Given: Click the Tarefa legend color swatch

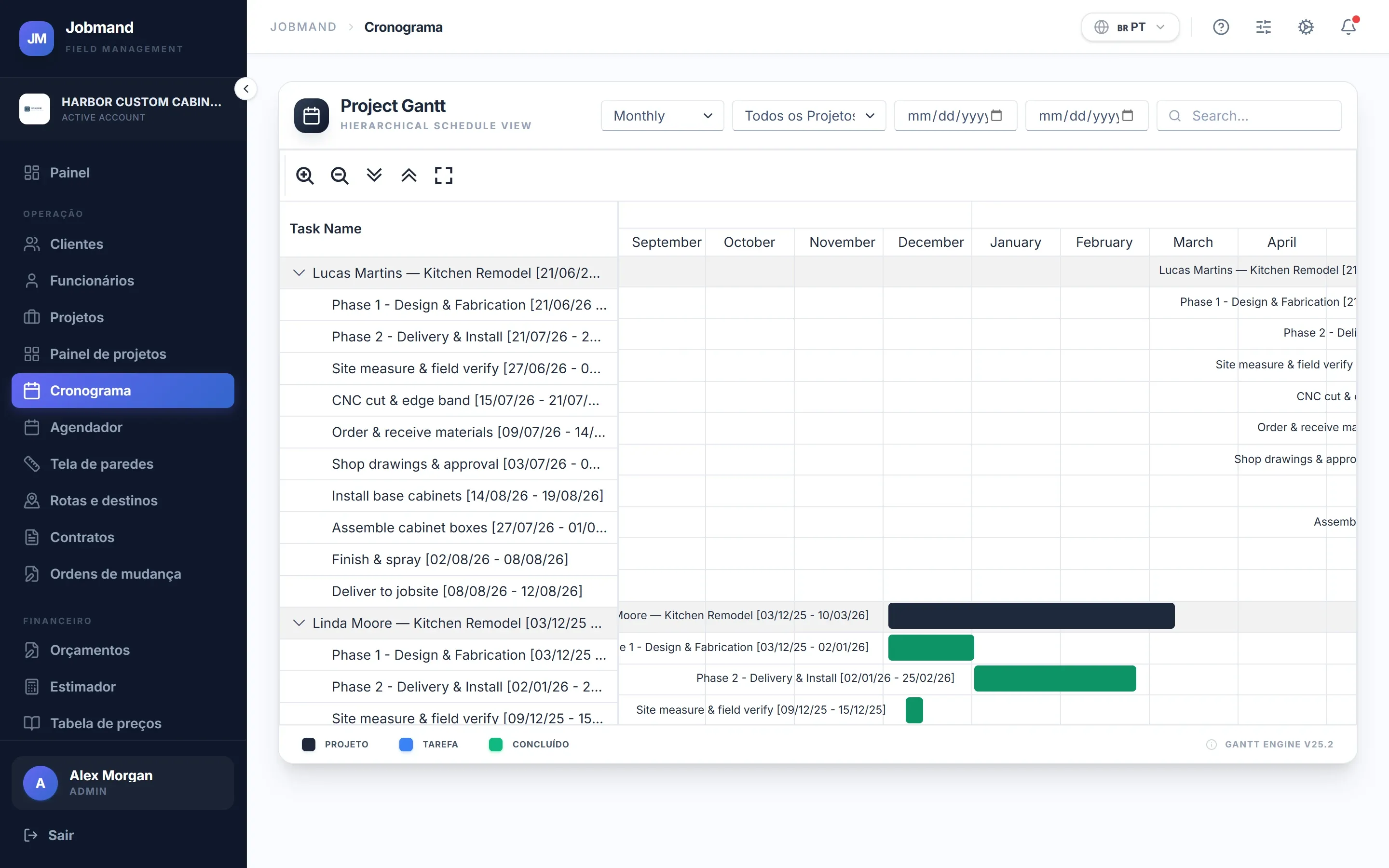Looking at the screenshot, I should [x=406, y=745].
